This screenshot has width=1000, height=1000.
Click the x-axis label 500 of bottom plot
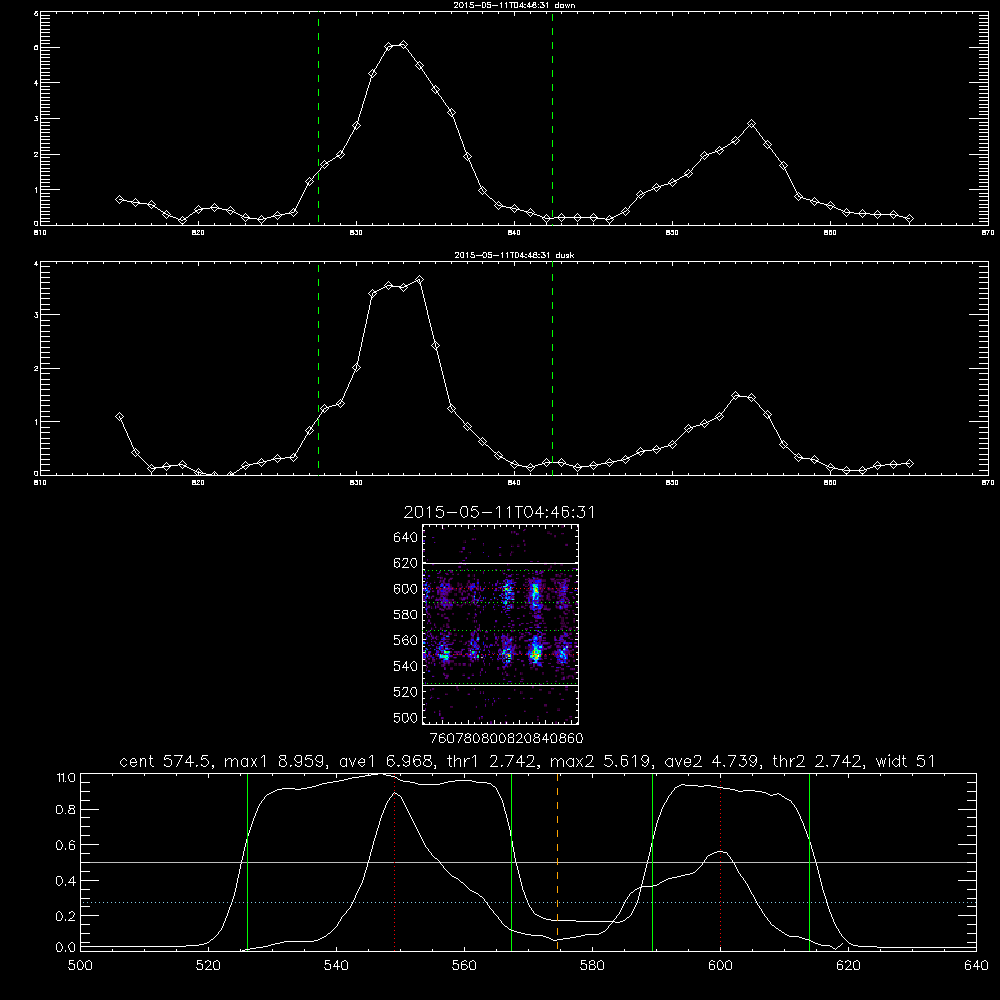80,966
